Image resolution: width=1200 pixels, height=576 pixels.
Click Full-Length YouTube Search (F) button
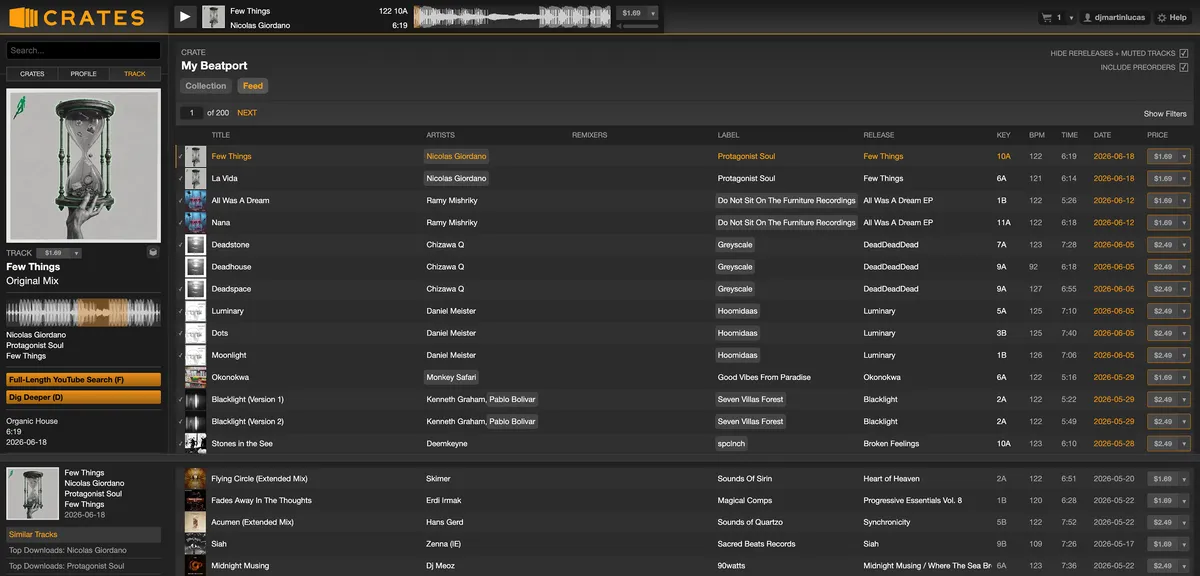(x=83, y=380)
